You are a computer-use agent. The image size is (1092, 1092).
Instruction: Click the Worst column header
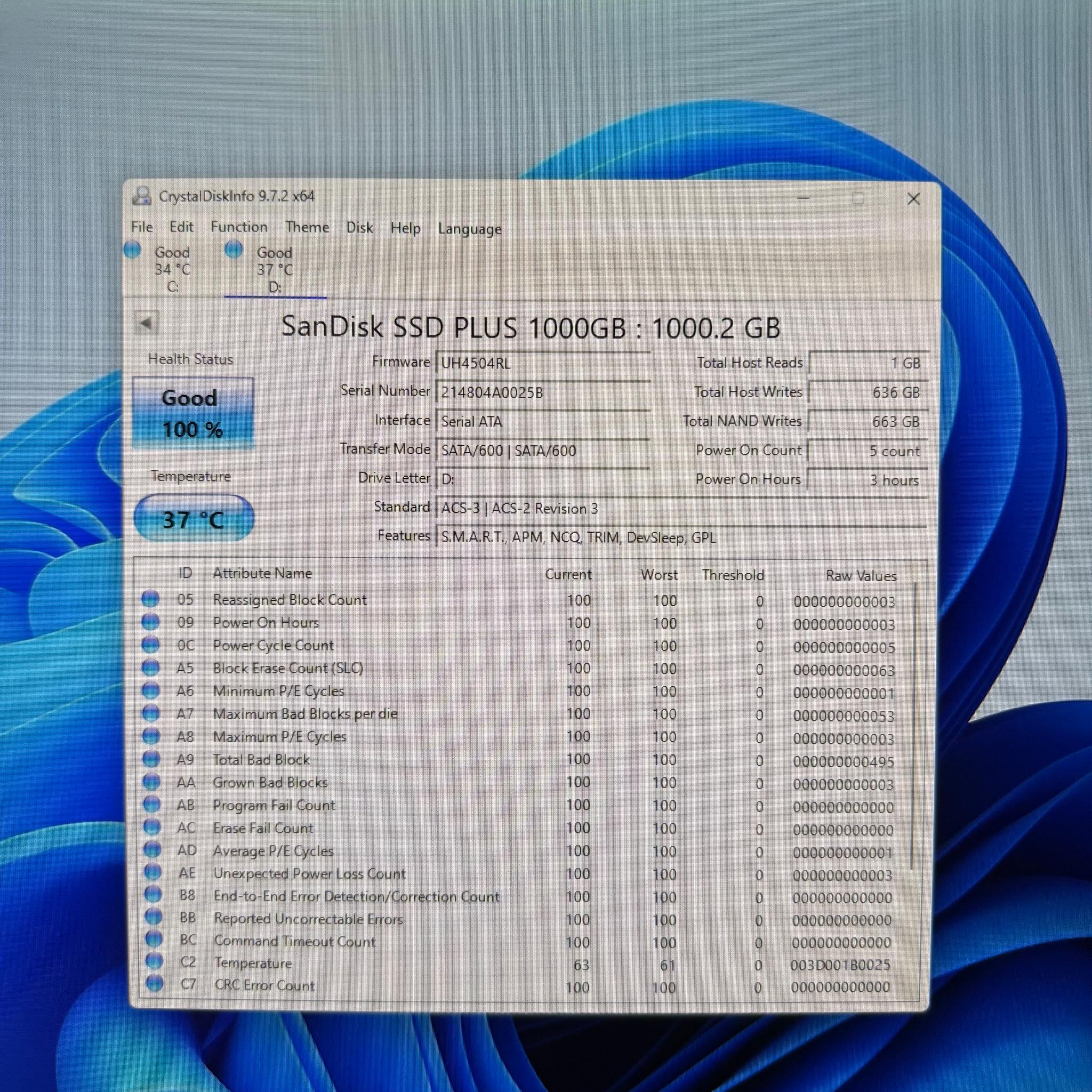click(x=659, y=575)
